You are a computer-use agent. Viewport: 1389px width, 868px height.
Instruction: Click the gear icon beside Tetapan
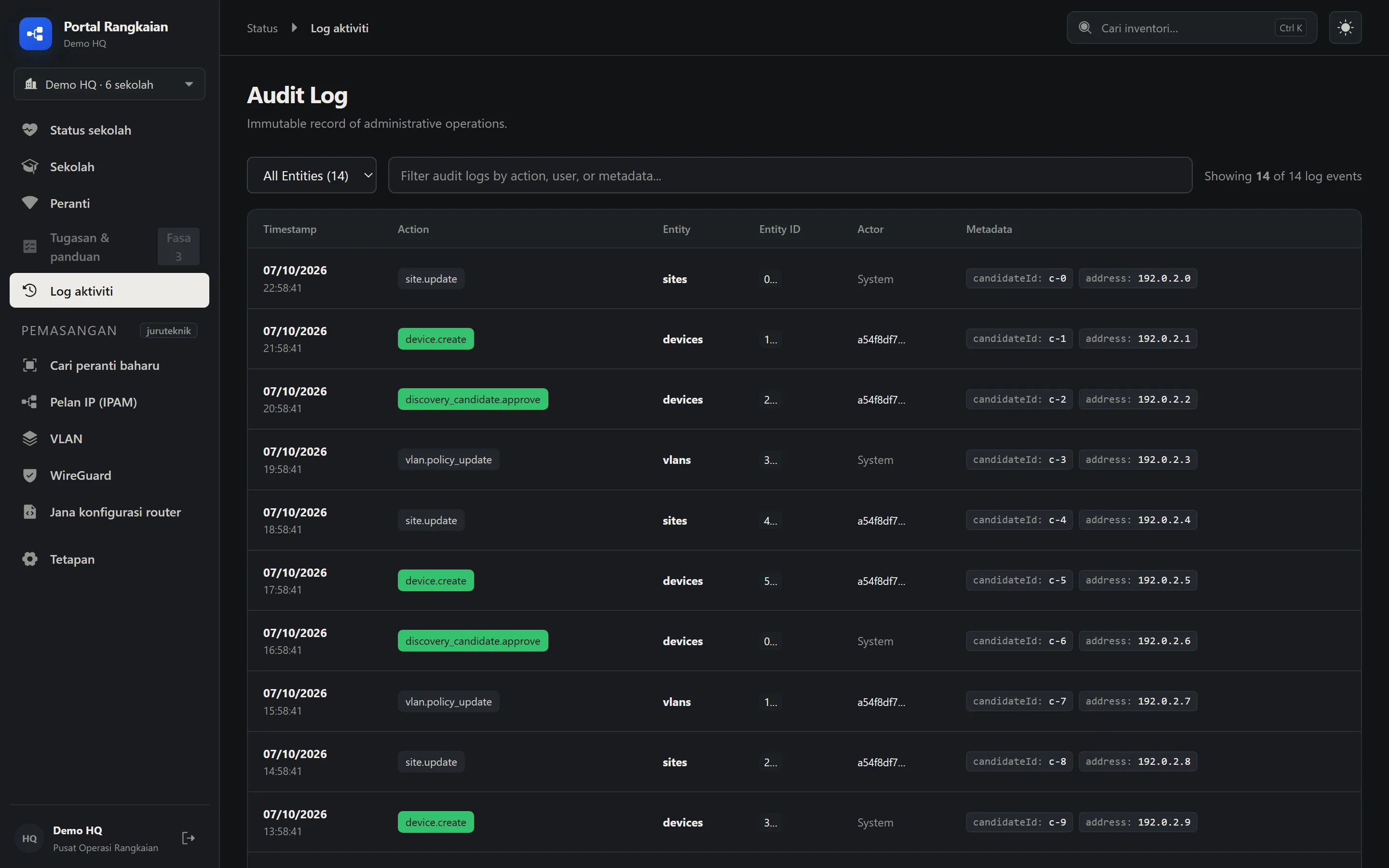pos(30,559)
